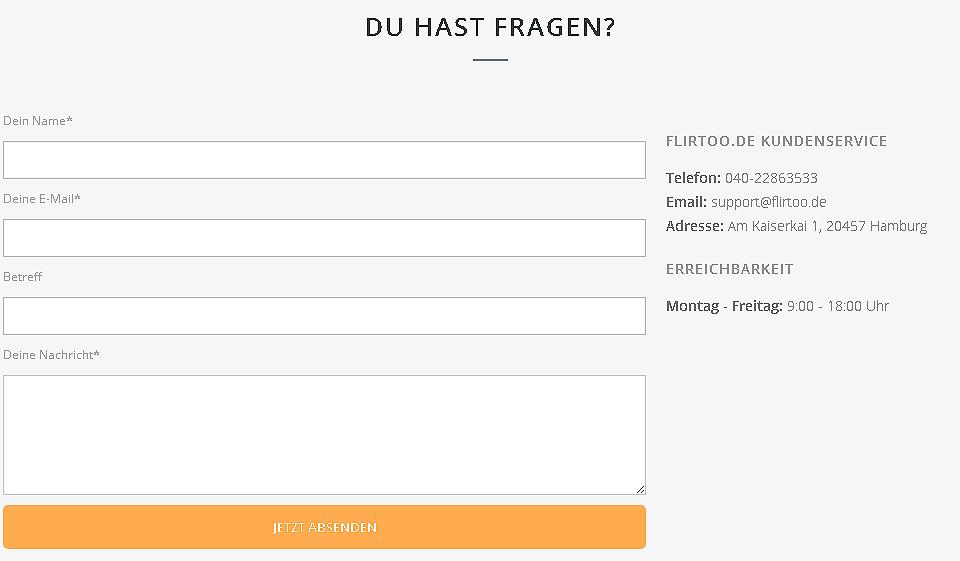Click the Deine Nachricht* label

pos(51,355)
